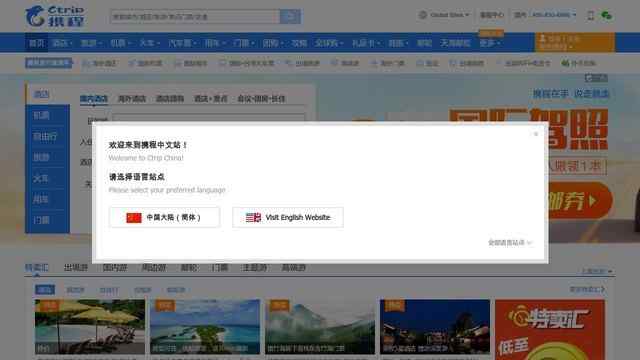Open 全球购 in blue nav bar

click(329, 43)
